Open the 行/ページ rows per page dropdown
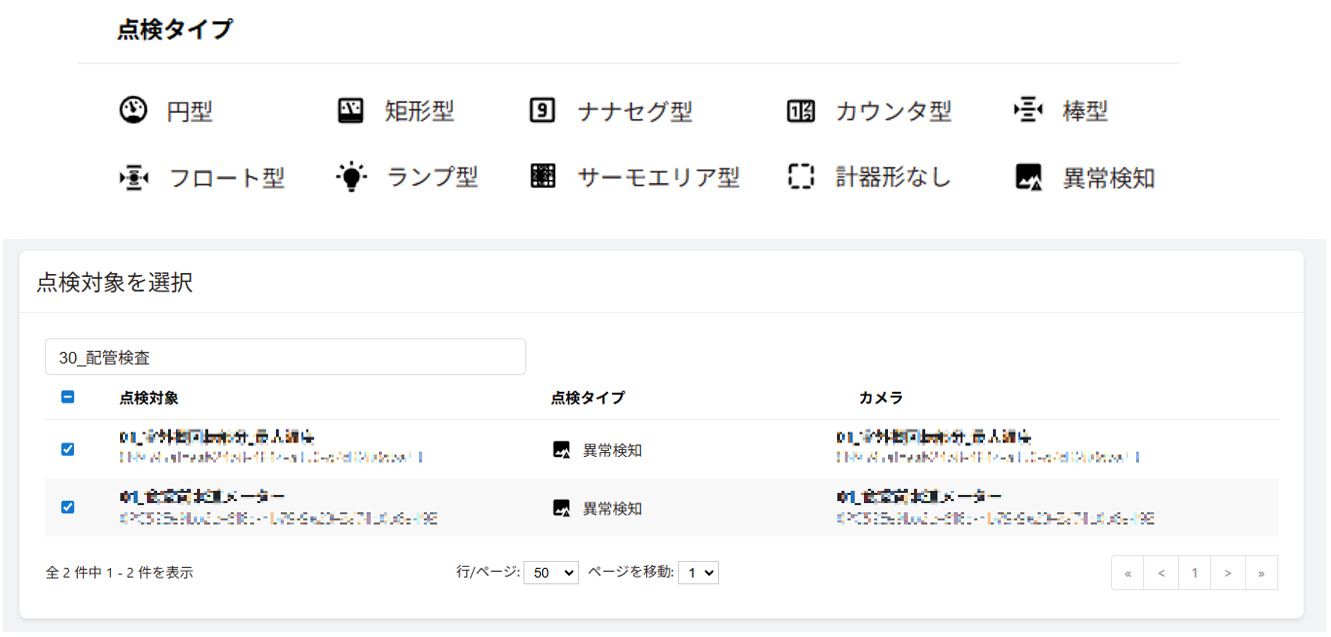This screenshot has height=637, width=1331. (x=551, y=573)
